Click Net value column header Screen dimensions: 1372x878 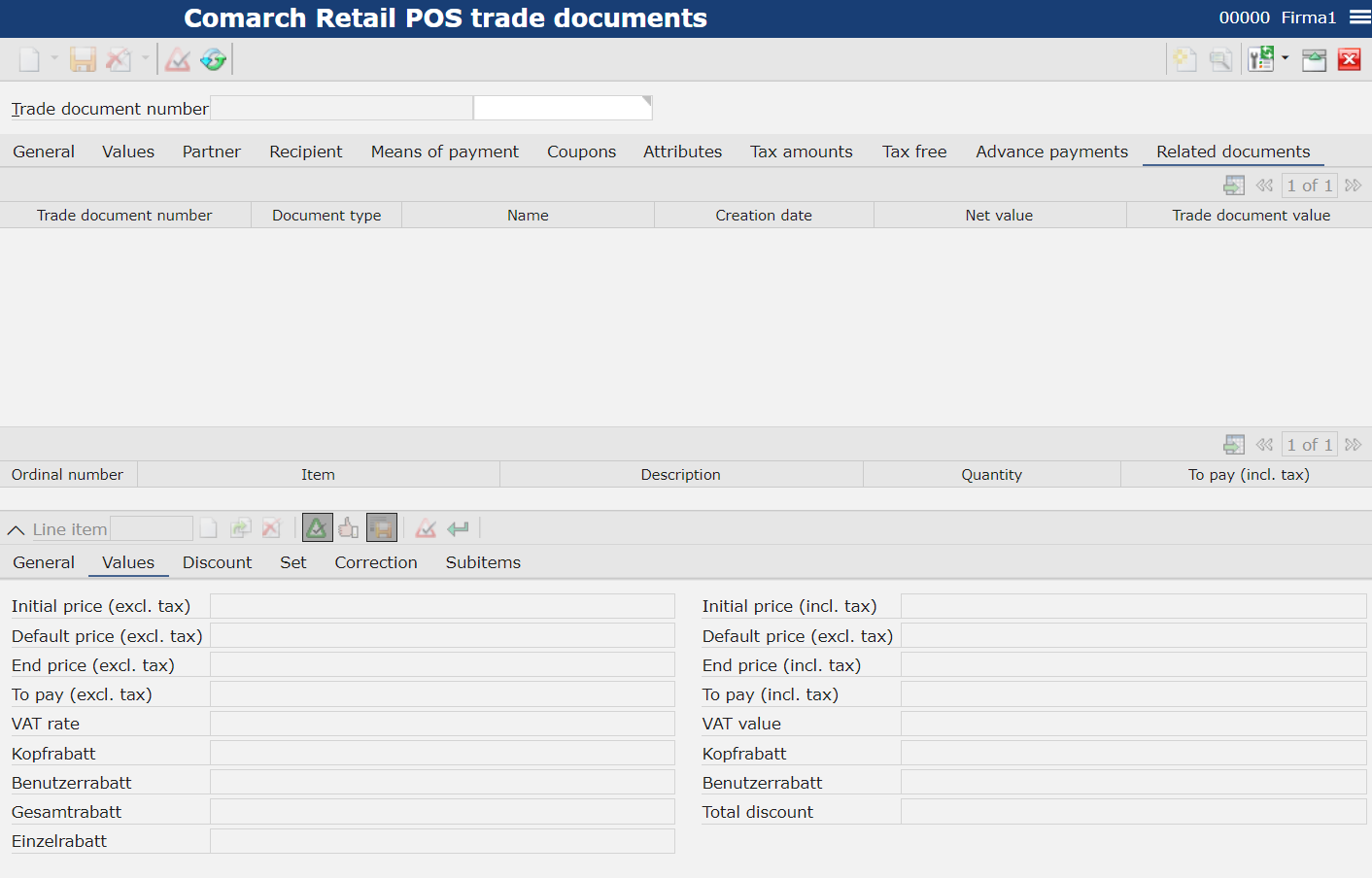coord(999,216)
